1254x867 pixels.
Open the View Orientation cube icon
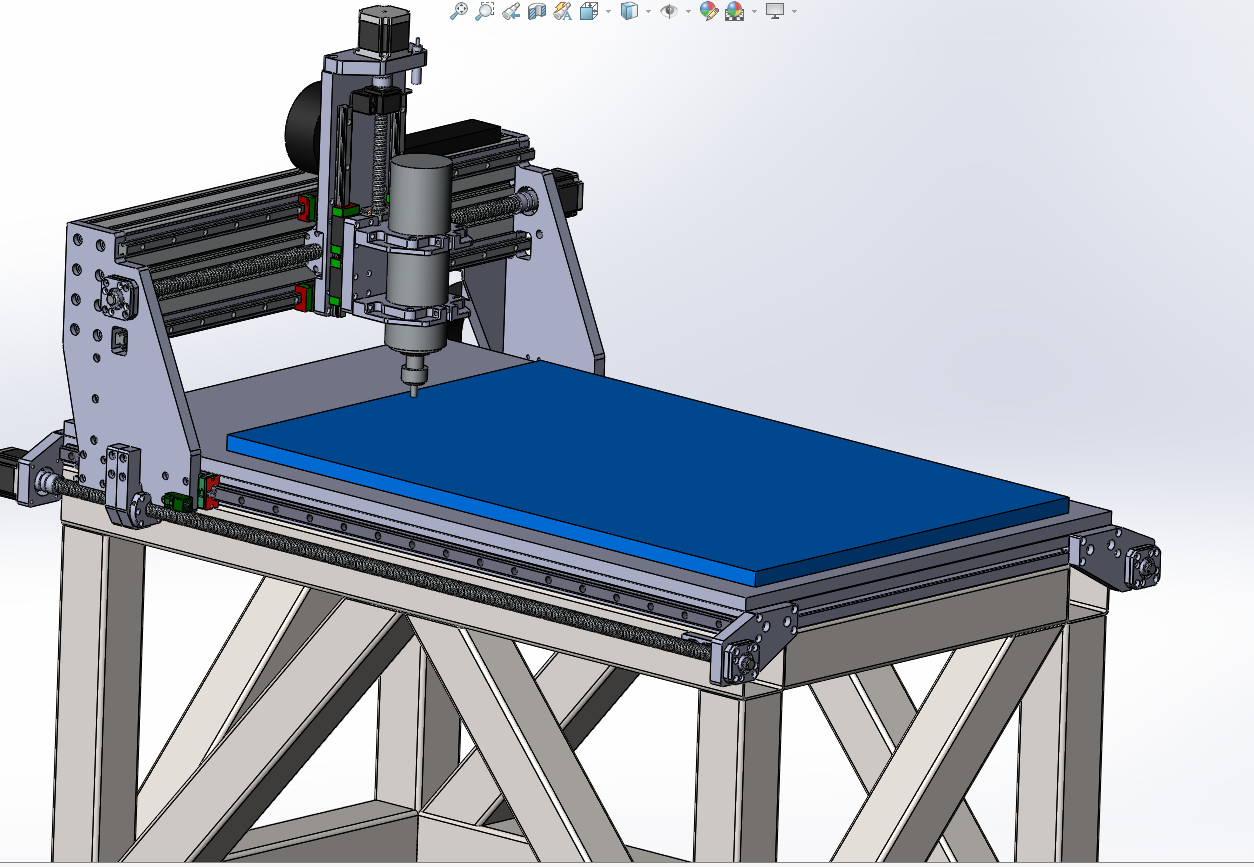tap(588, 11)
